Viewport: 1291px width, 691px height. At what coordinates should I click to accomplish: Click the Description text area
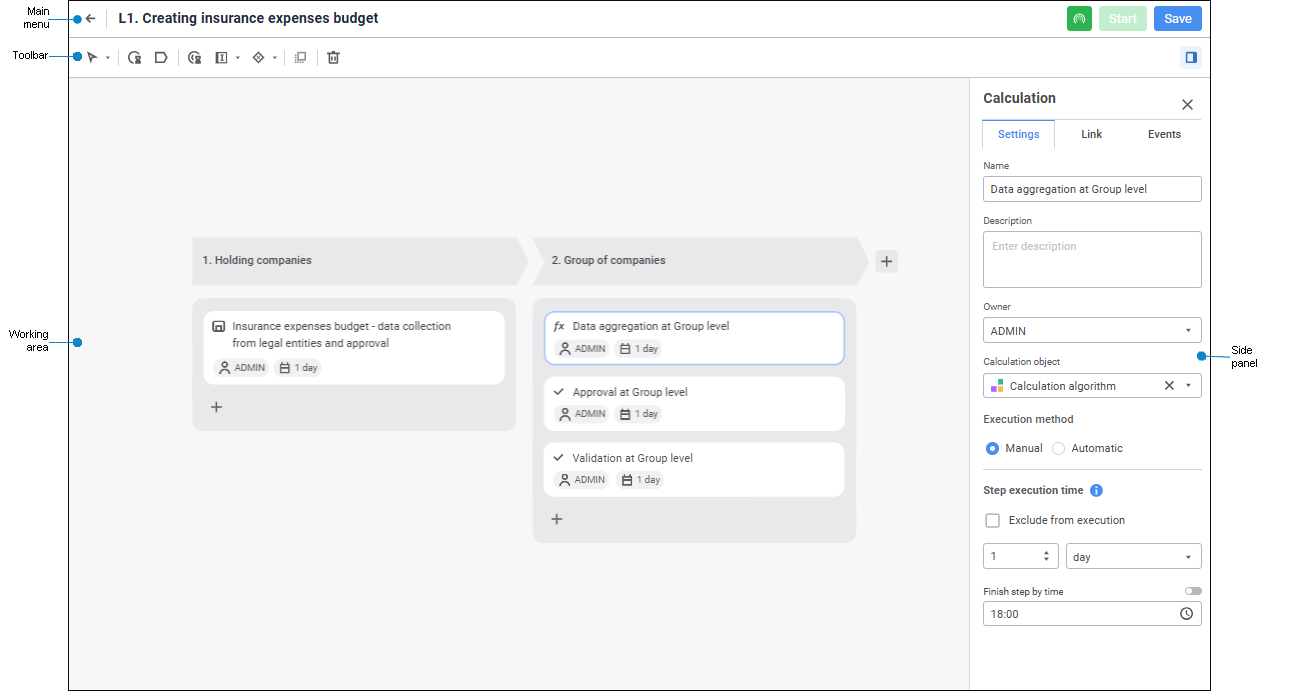[x=1092, y=260]
